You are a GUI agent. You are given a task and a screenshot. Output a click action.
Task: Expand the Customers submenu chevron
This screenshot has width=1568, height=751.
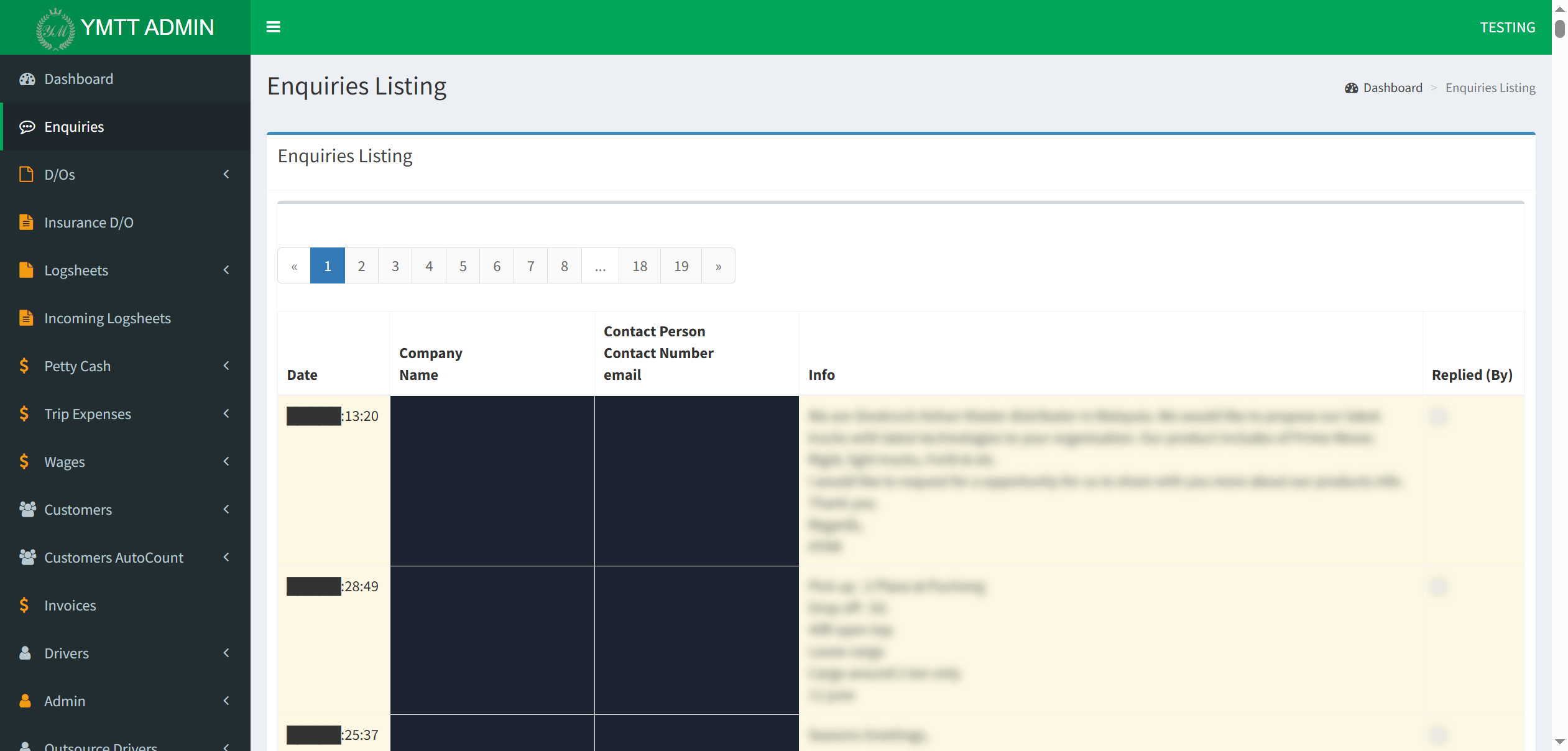click(x=226, y=509)
